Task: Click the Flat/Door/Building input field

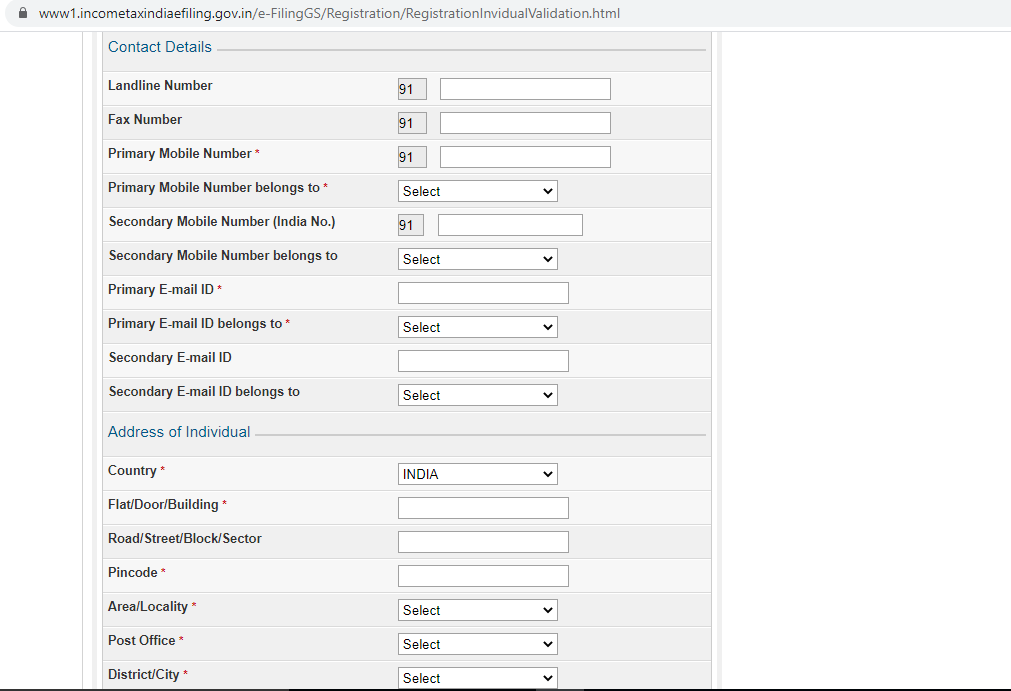Action: click(483, 508)
